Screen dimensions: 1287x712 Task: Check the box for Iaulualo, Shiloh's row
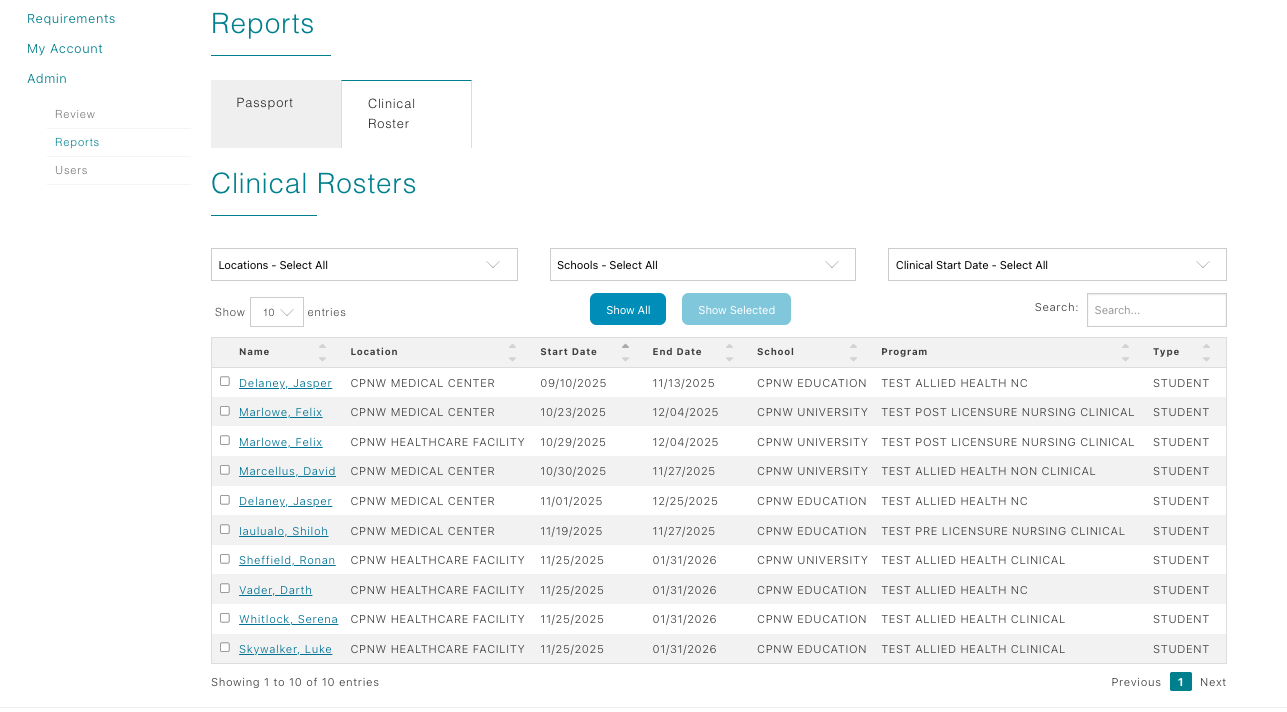click(224, 529)
